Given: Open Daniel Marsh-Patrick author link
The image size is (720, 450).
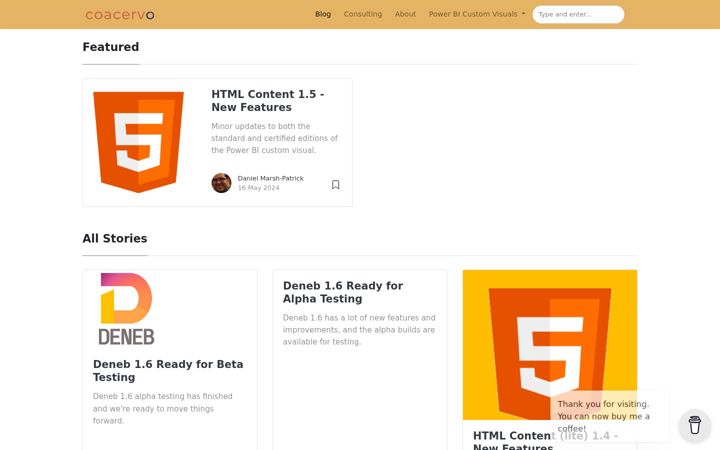Looking at the screenshot, I should click(x=270, y=178).
